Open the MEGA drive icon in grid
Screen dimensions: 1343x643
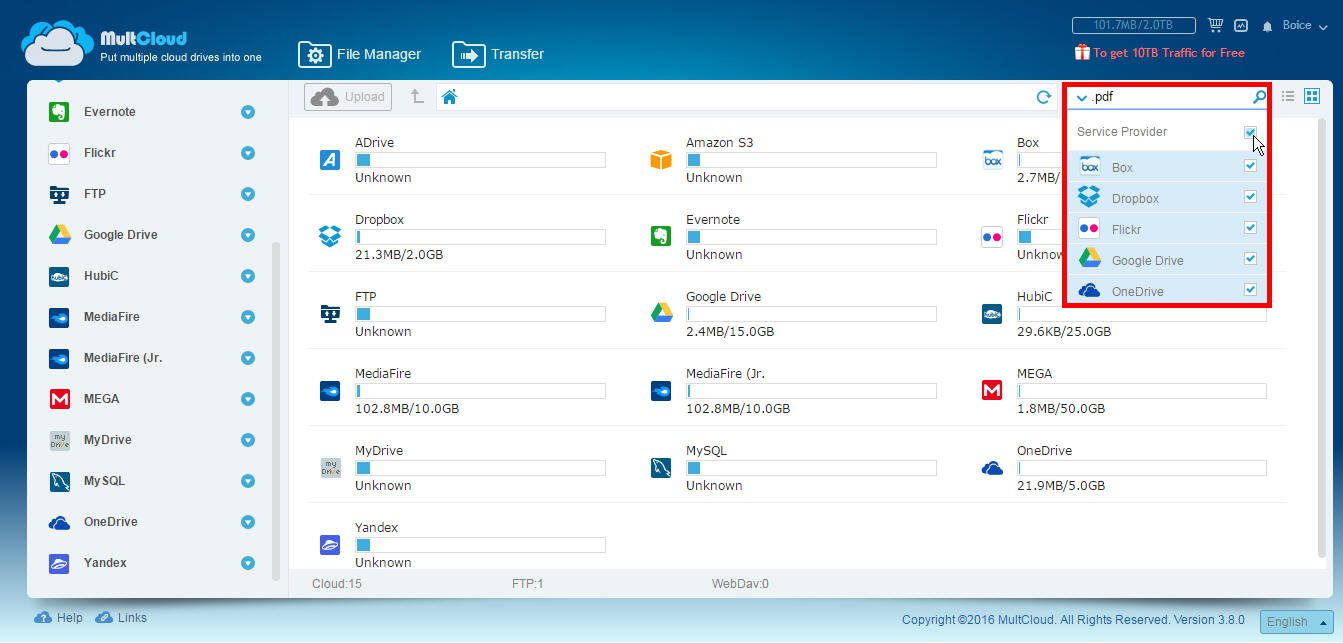[x=992, y=390]
